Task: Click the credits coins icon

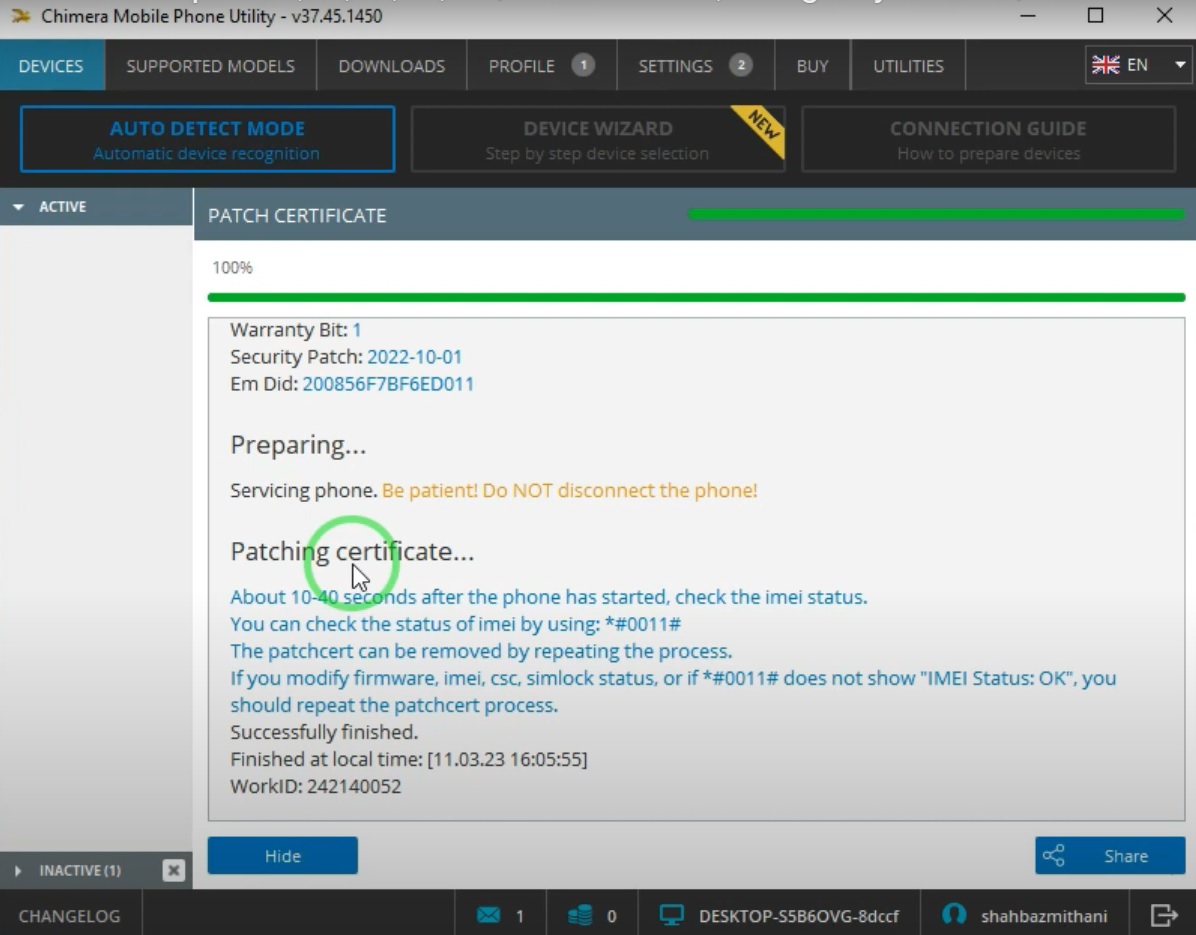Action: coord(580,914)
